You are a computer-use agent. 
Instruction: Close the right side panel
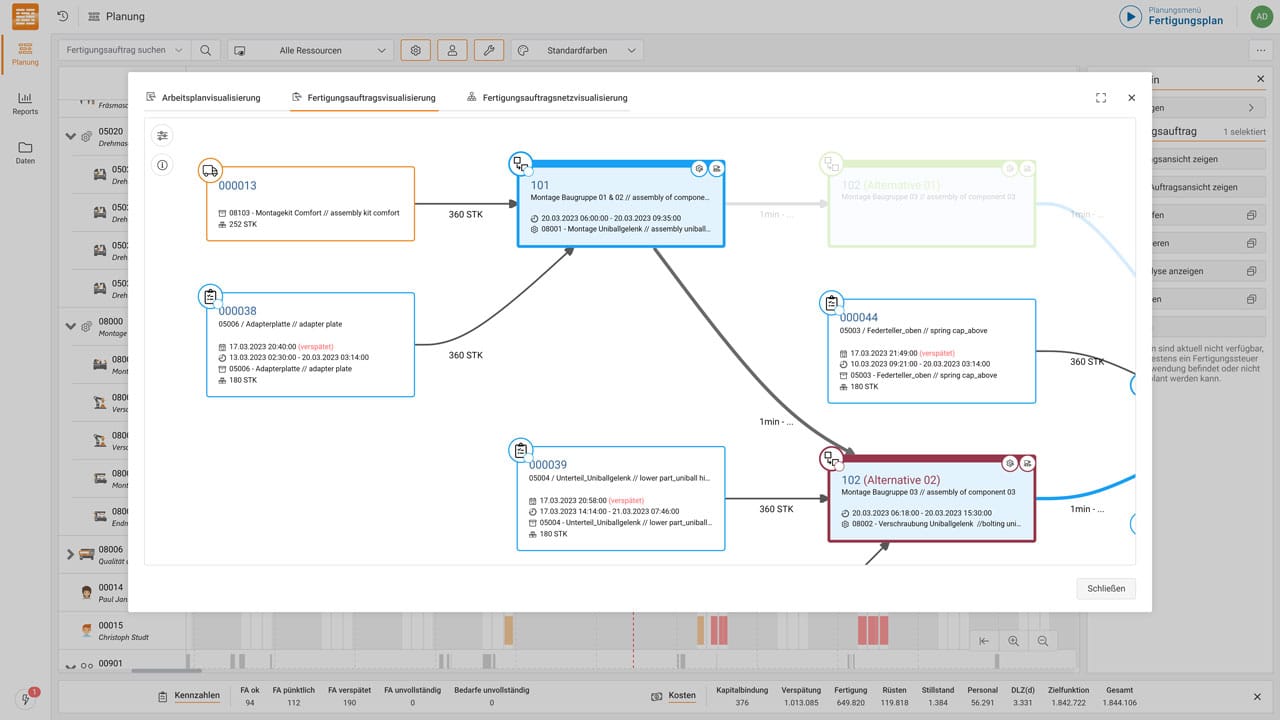(1260, 79)
